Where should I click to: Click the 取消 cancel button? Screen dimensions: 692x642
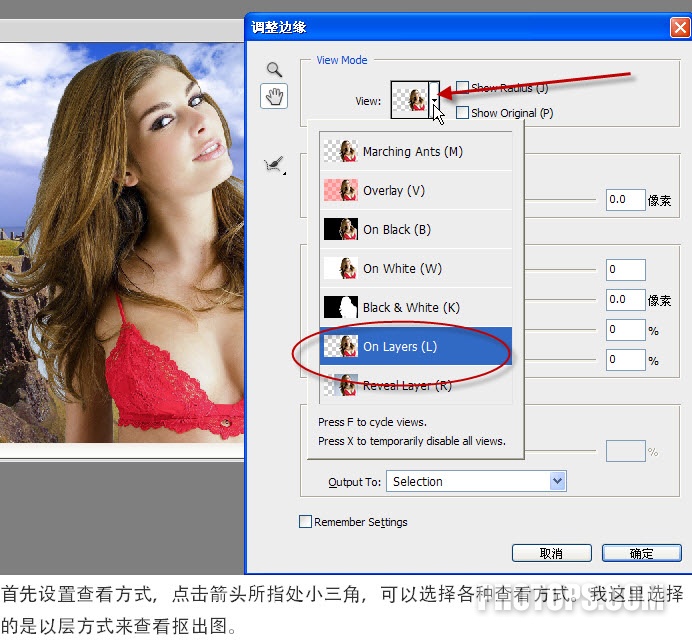click(x=551, y=553)
